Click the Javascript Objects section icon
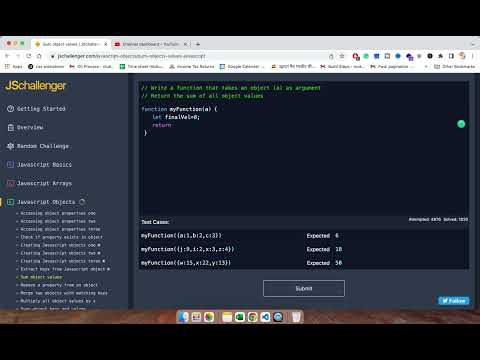This screenshot has width=480, height=360. 10,202
